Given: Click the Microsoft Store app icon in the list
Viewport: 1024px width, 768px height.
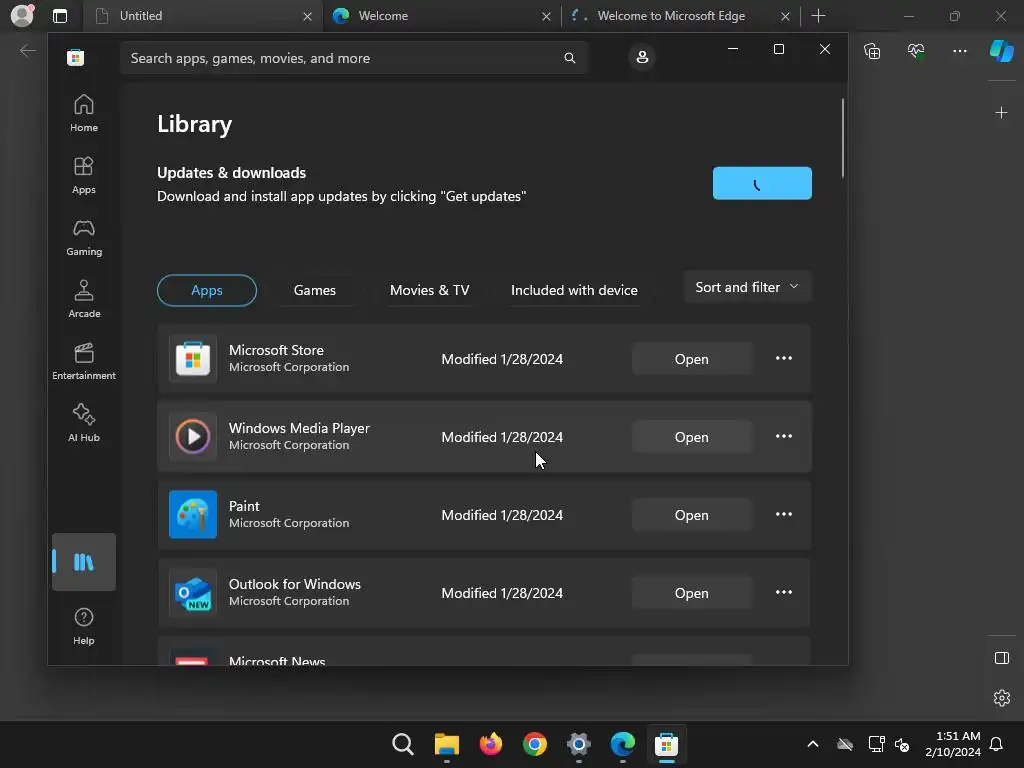Looking at the screenshot, I should [193, 359].
